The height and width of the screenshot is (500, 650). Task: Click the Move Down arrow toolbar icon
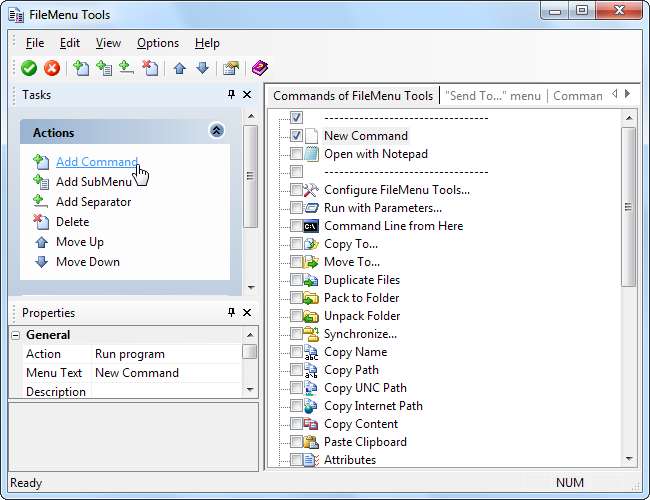coord(202,69)
